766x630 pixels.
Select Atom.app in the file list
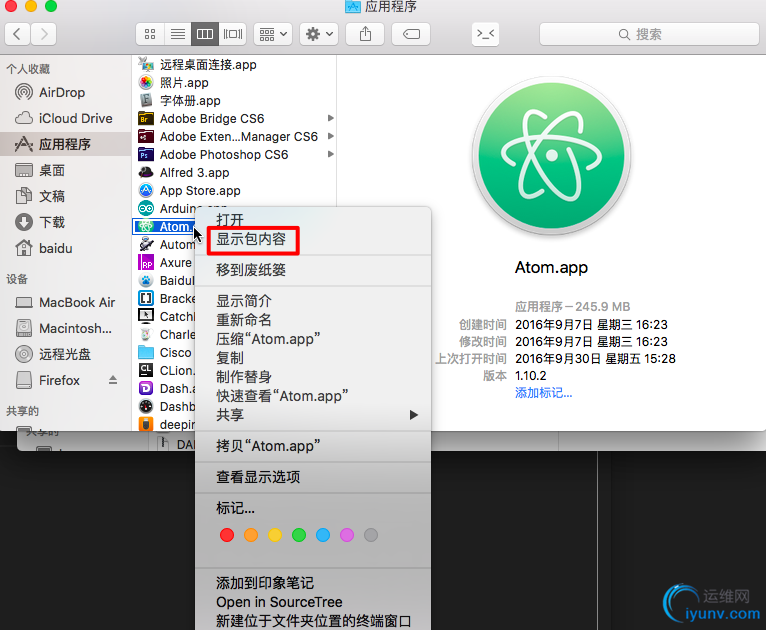[164, 227]
